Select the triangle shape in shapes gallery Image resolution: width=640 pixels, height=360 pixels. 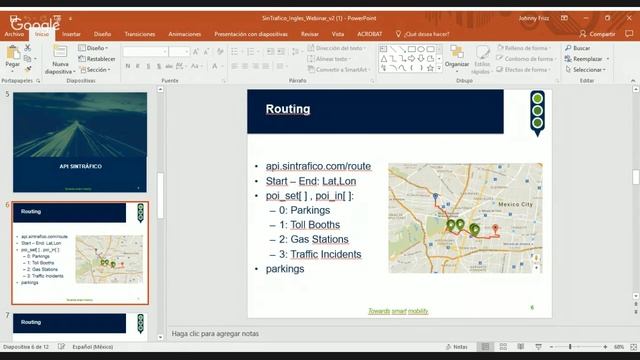(384, 59)
